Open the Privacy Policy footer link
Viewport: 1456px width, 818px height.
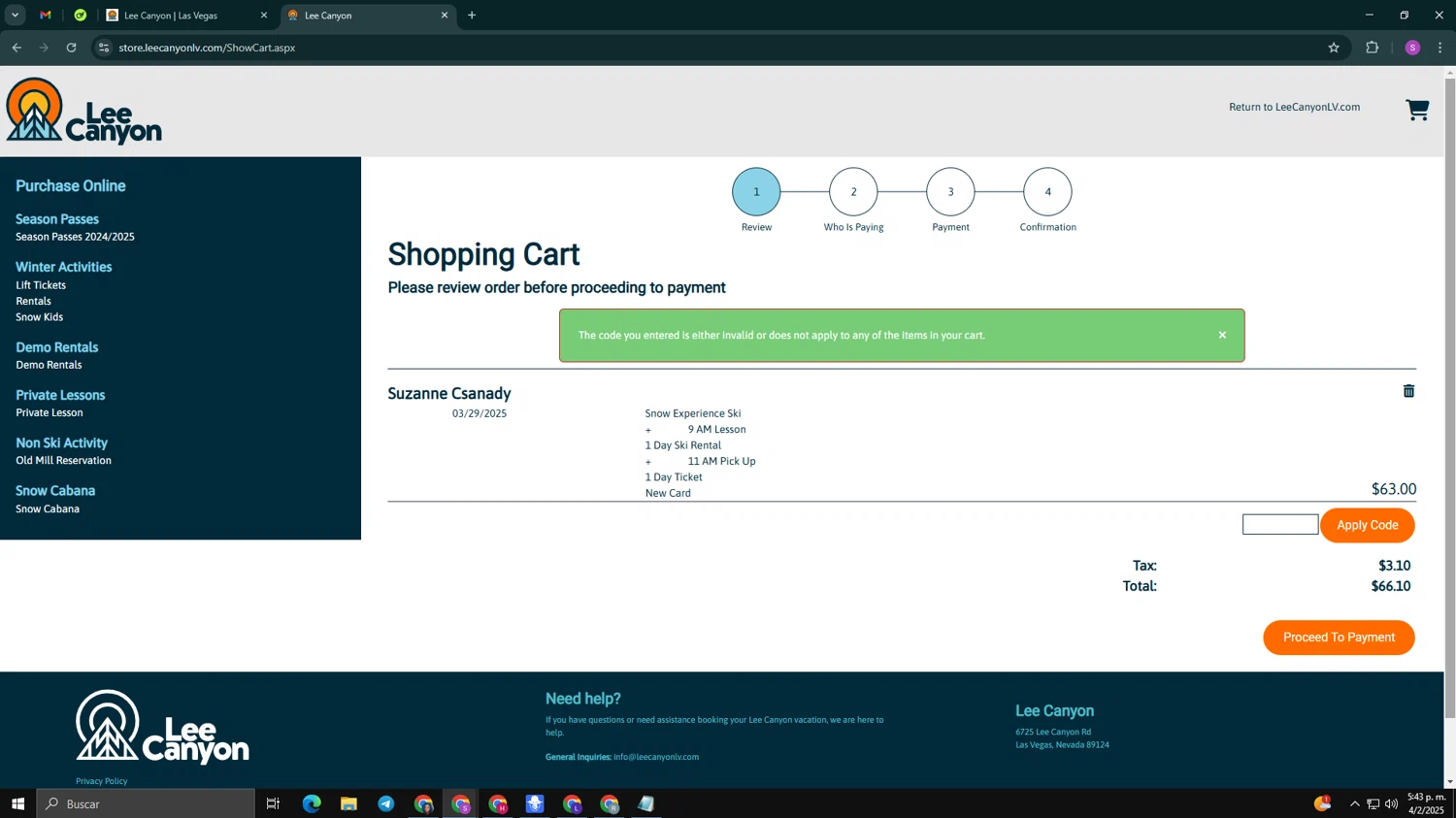click(x=102, y=781)
